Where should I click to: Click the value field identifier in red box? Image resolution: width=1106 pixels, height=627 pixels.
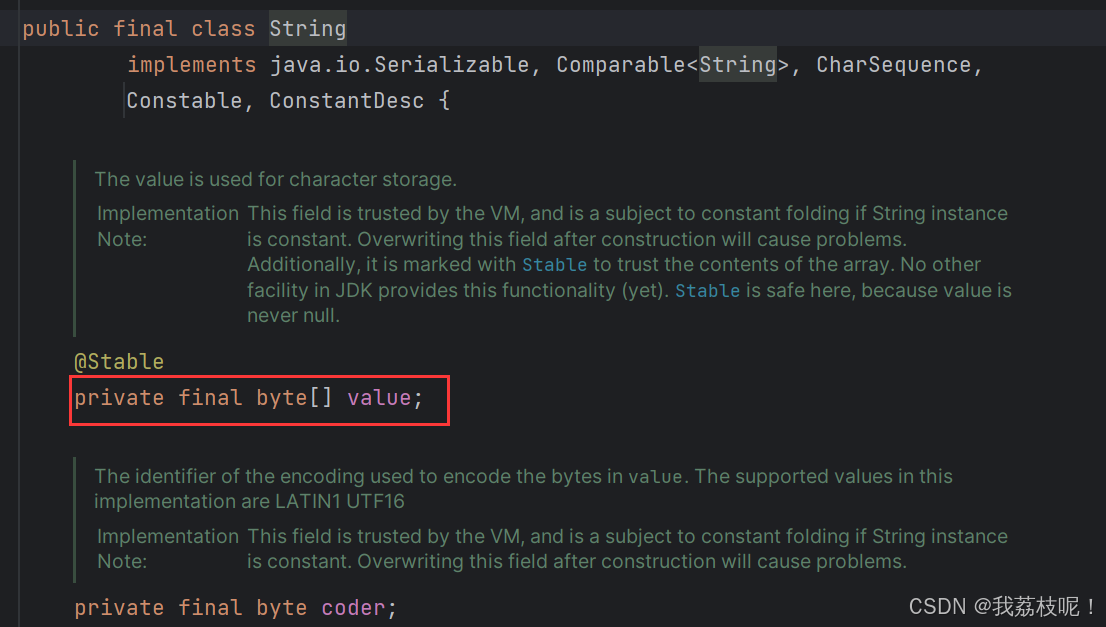(x=379, y=398)
